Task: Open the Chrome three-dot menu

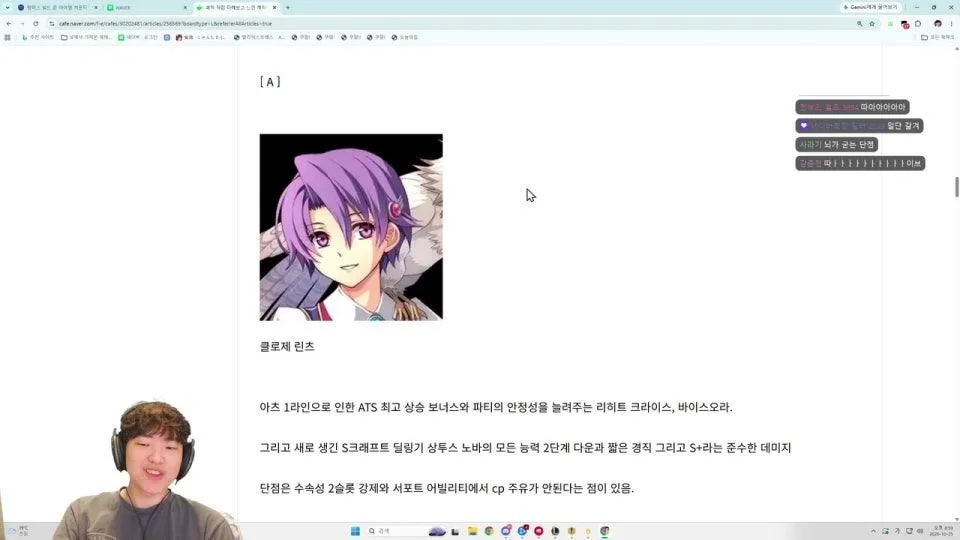Action: (952, 24)
